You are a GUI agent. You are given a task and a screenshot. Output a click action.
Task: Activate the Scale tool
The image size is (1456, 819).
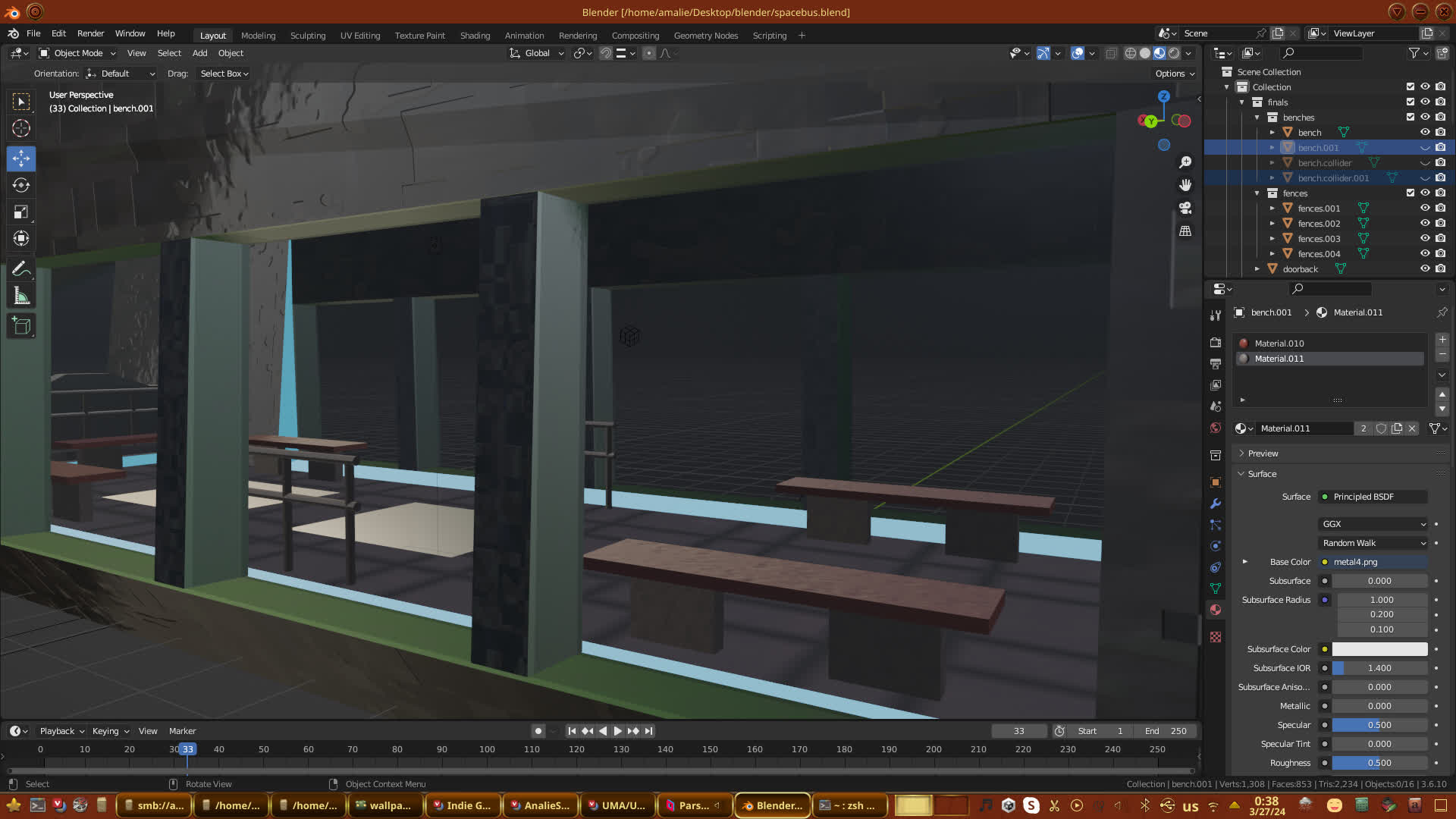(x=21, y=212)
